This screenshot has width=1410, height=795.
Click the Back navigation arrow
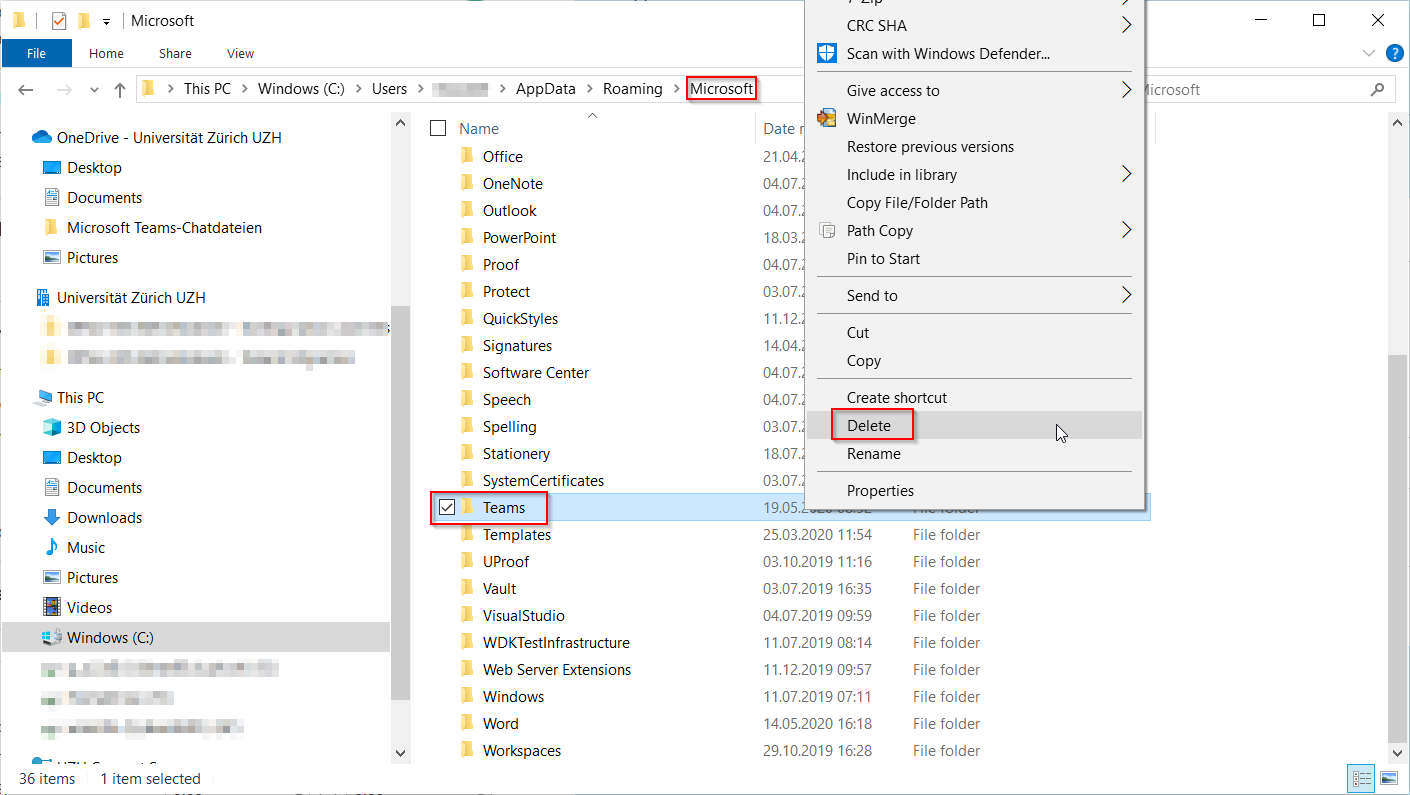pyautogui.click(x=26, y=89)
